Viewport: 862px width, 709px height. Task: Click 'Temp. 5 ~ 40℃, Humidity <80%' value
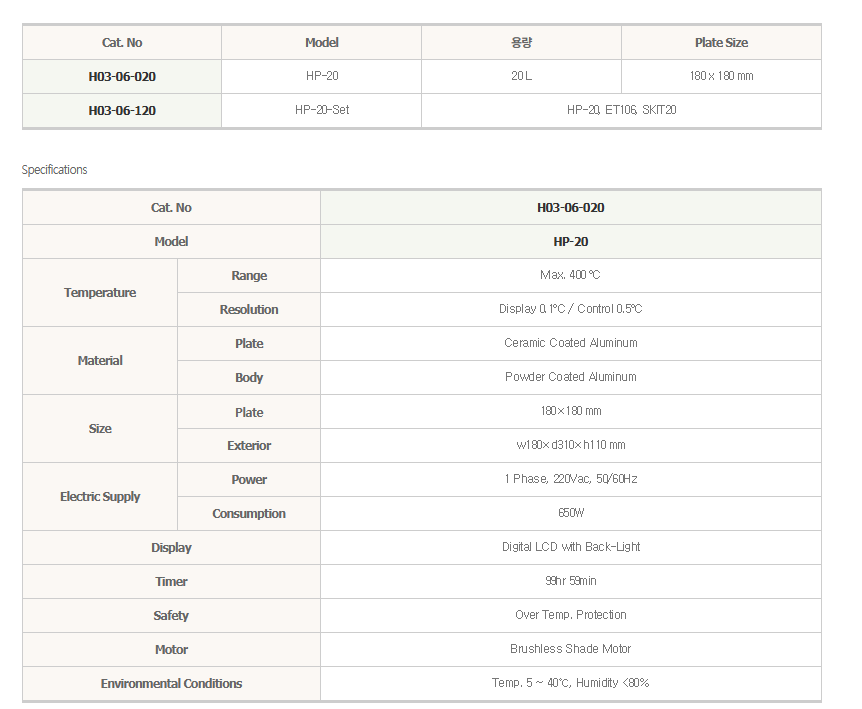(x=571, y=683)
